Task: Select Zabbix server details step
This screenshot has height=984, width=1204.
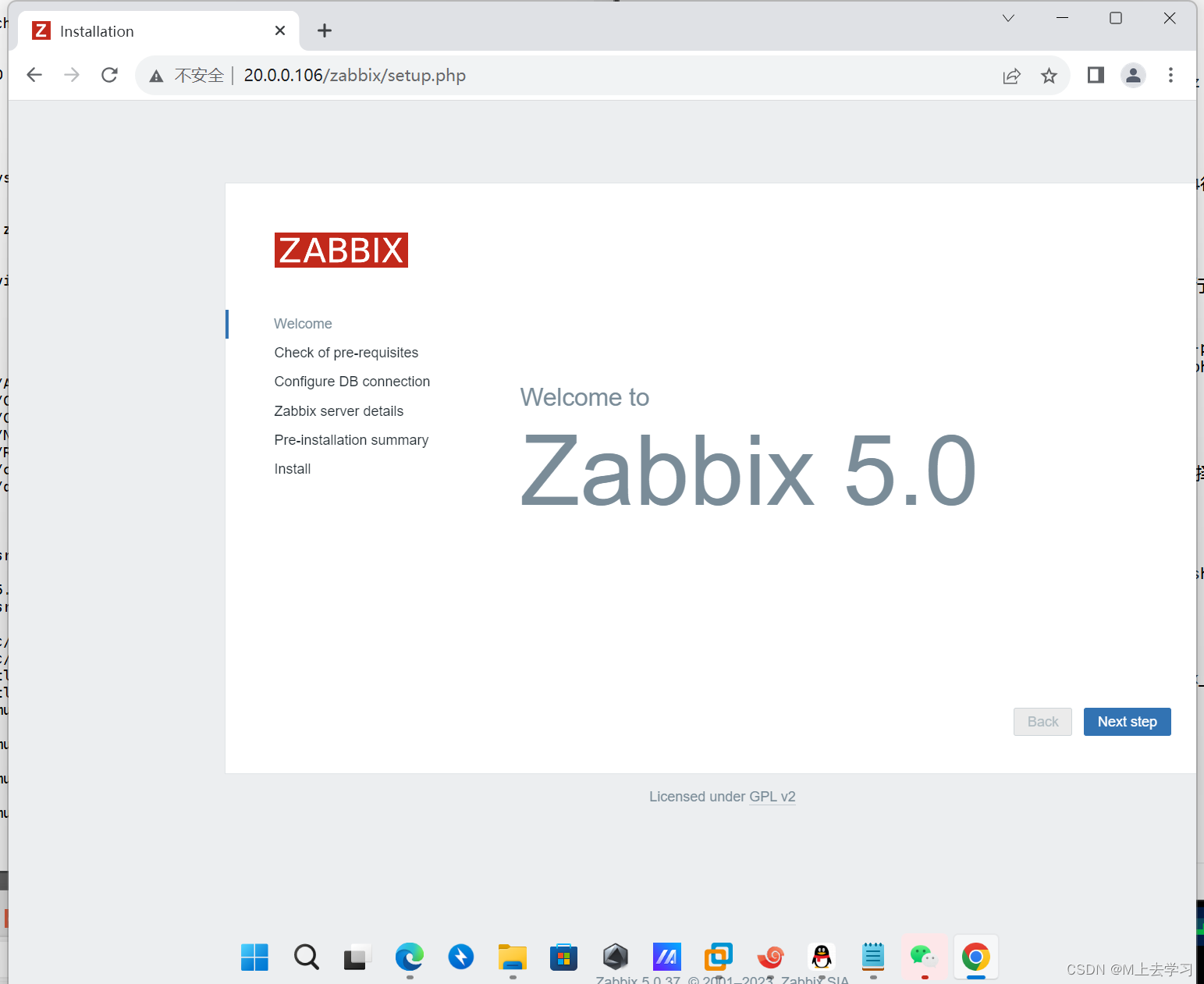Action: (339, 411)
